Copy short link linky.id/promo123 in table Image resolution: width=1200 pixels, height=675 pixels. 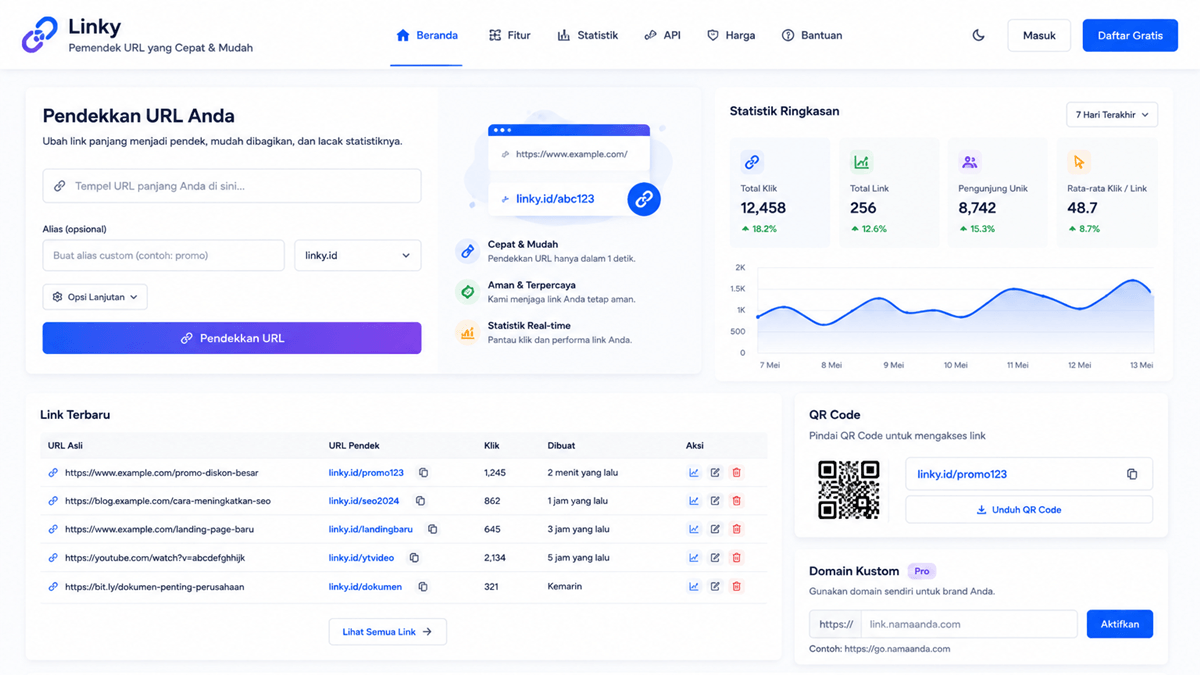(x=423, y=473)
